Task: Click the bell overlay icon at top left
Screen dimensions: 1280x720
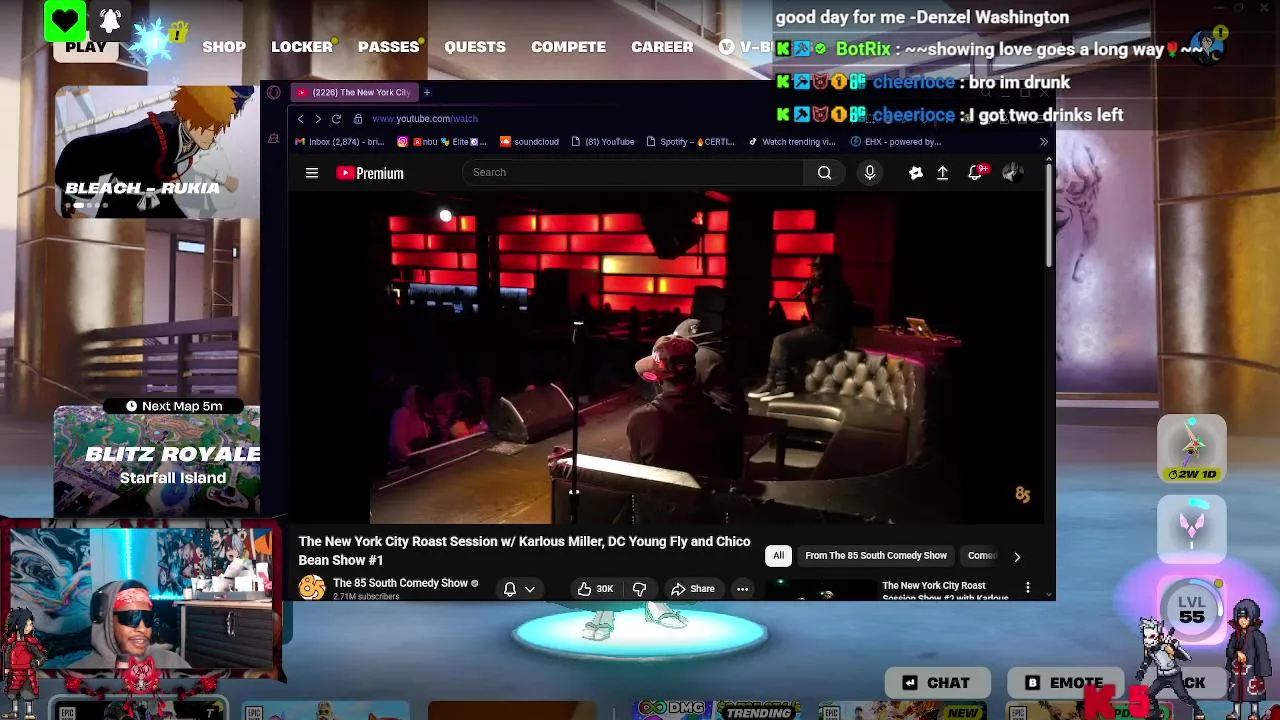Action: point(110,20)
